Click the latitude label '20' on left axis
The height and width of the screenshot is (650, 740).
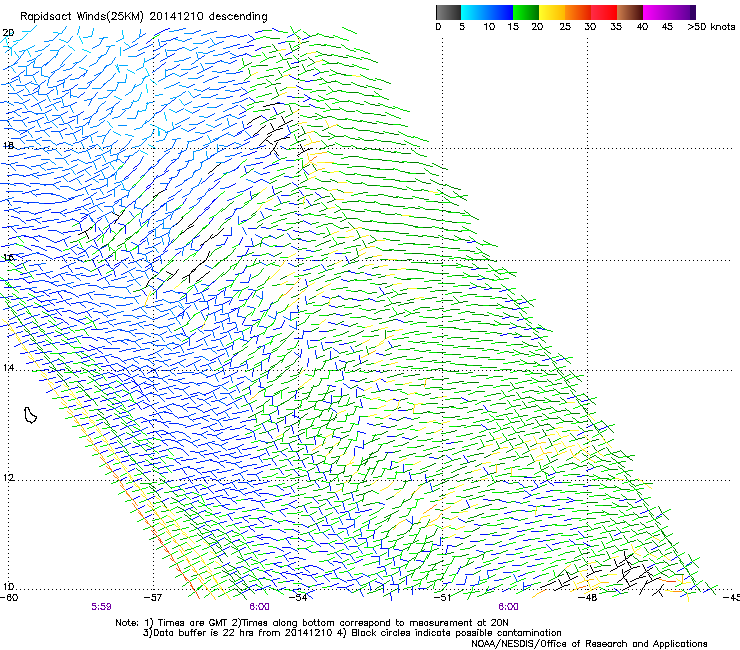(8, 33)
